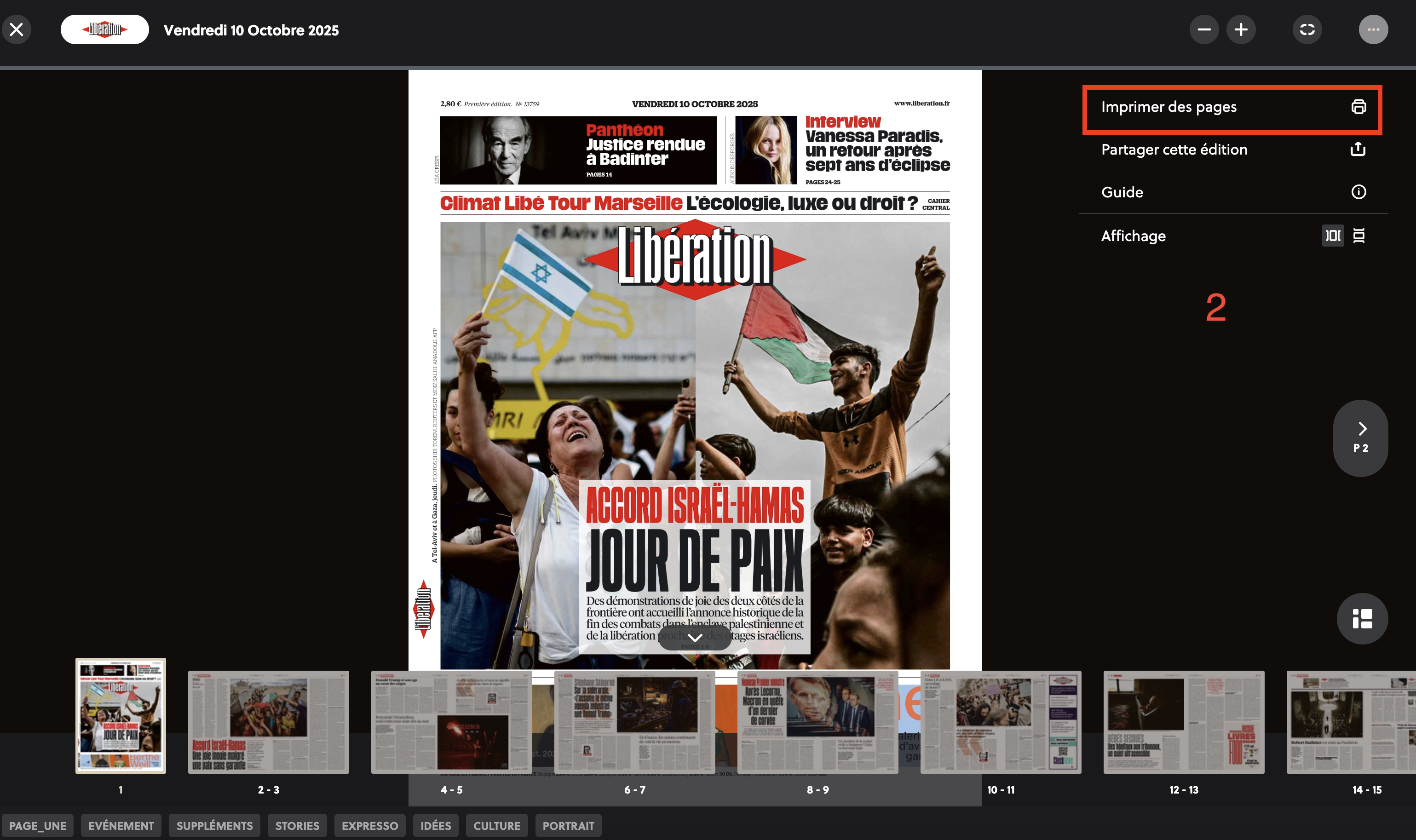Open the three-dots more options menu

1373,29
